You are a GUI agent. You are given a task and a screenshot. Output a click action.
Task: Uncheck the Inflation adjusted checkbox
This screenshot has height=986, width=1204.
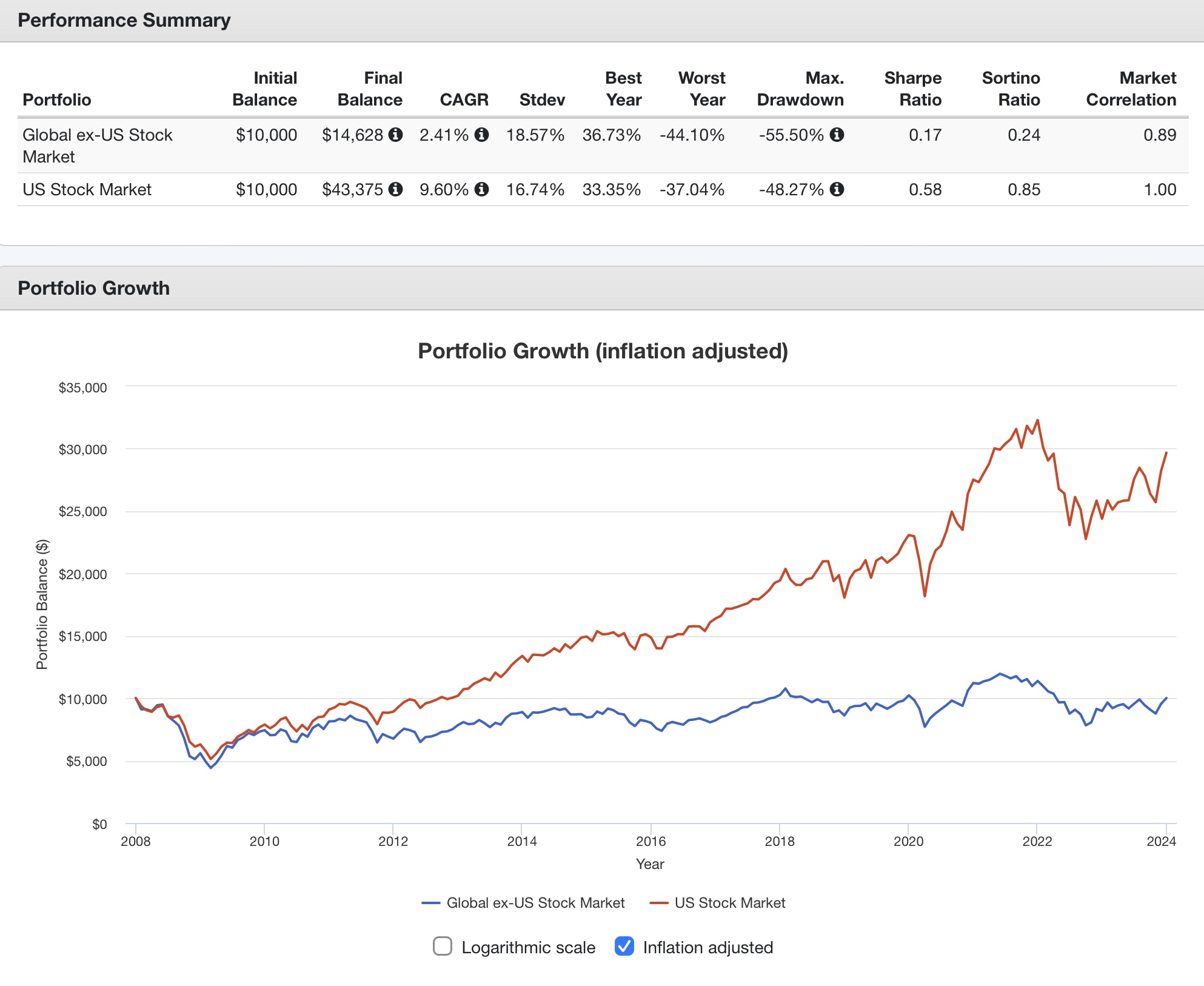pyautogui.click(x=624, y=946)
